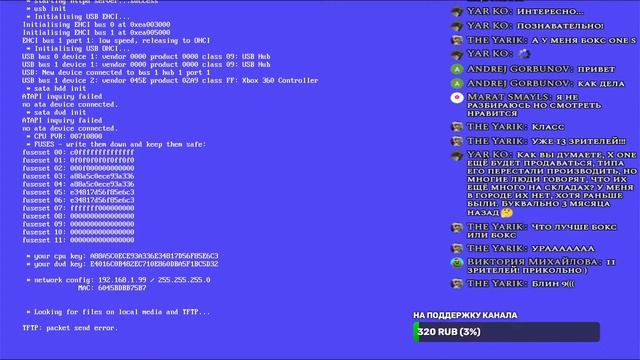Click the '* usb init' boot line

46,9
